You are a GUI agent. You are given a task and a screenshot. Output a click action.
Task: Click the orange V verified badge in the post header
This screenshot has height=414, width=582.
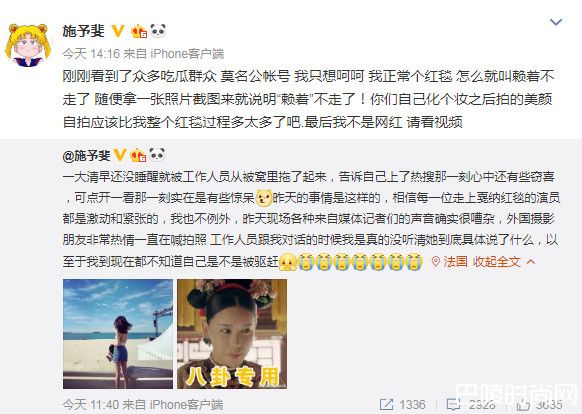tap(118, 31)
